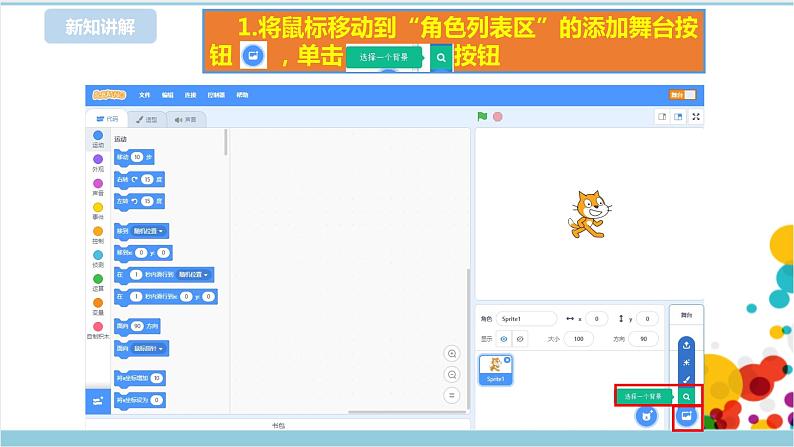Viewport: 794px width, 447px height.
Task: Open the add extension button
Action: pos(98,401)
